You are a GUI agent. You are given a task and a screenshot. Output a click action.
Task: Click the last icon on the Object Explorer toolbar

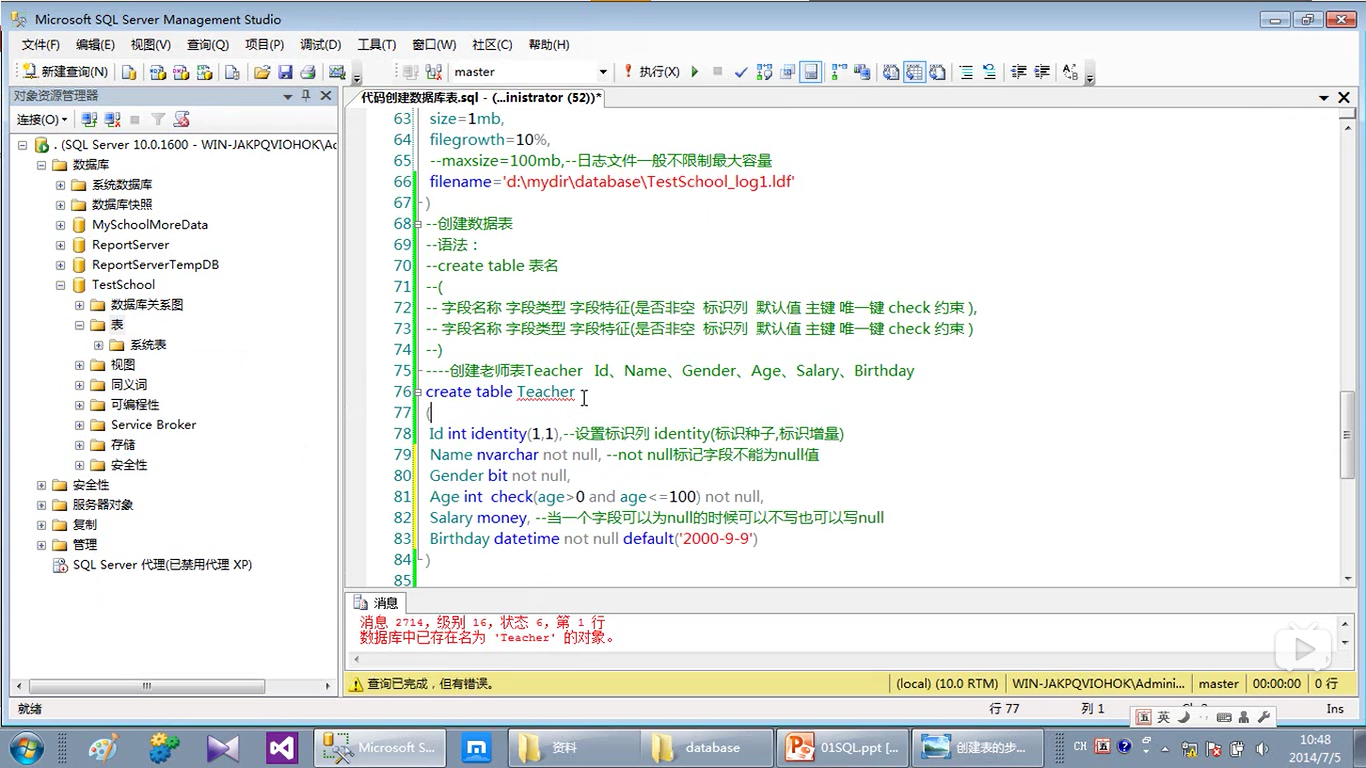[x=181, y=120]
